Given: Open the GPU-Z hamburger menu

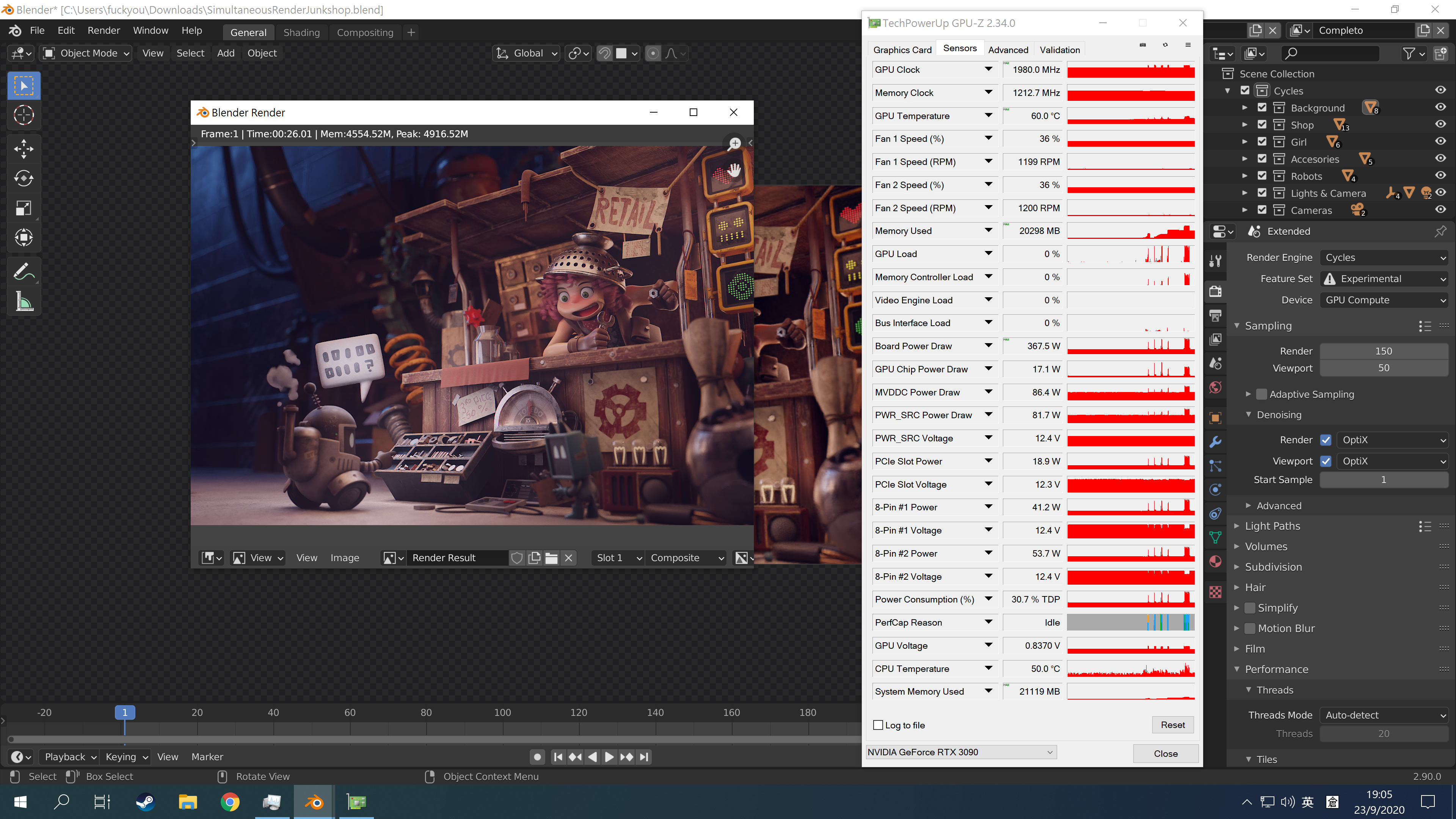Looking at the screenshot, I should (1188, 45).
